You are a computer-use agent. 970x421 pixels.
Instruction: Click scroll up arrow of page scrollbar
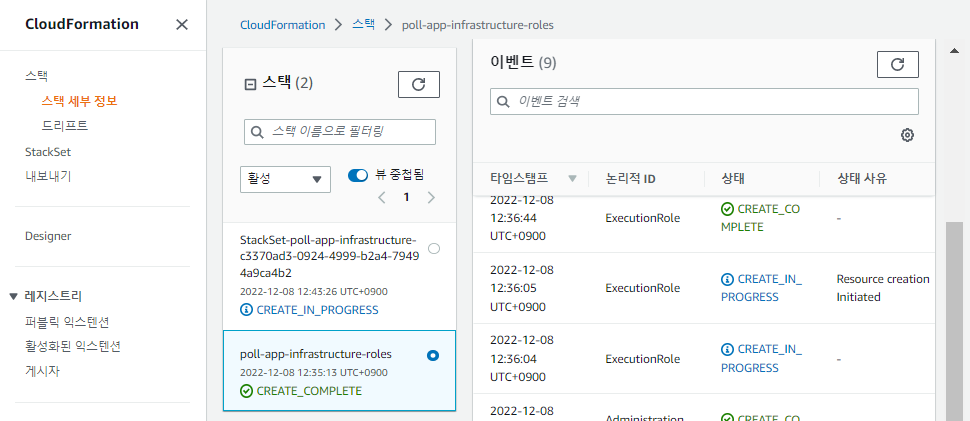(955, 51)
